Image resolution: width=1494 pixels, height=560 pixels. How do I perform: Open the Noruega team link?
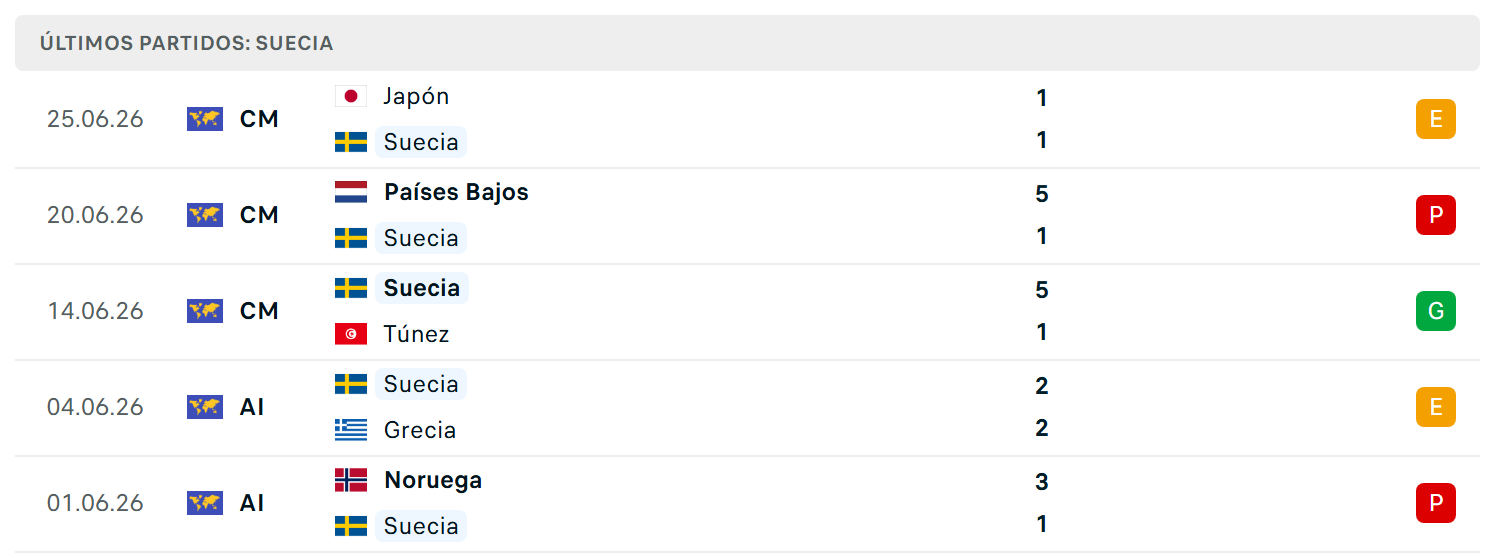433,480
